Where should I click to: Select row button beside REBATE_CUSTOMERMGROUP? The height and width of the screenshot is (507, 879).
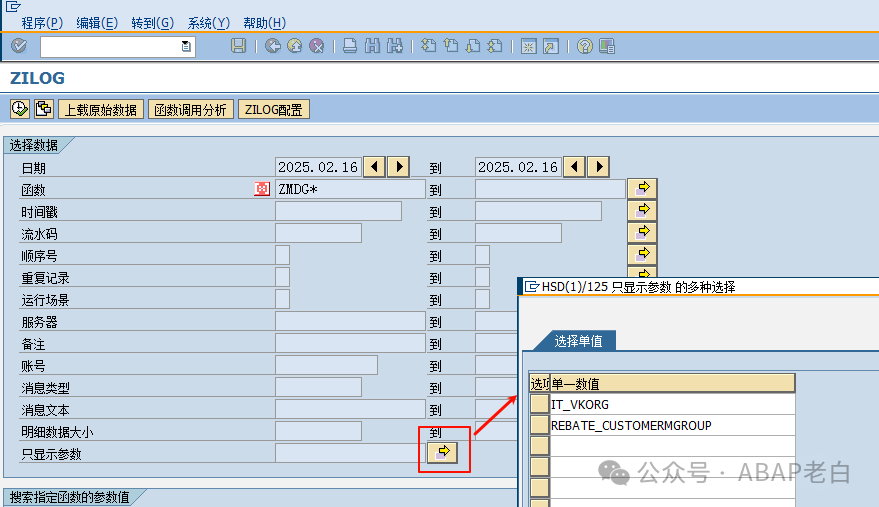click(x=539, y=425)
